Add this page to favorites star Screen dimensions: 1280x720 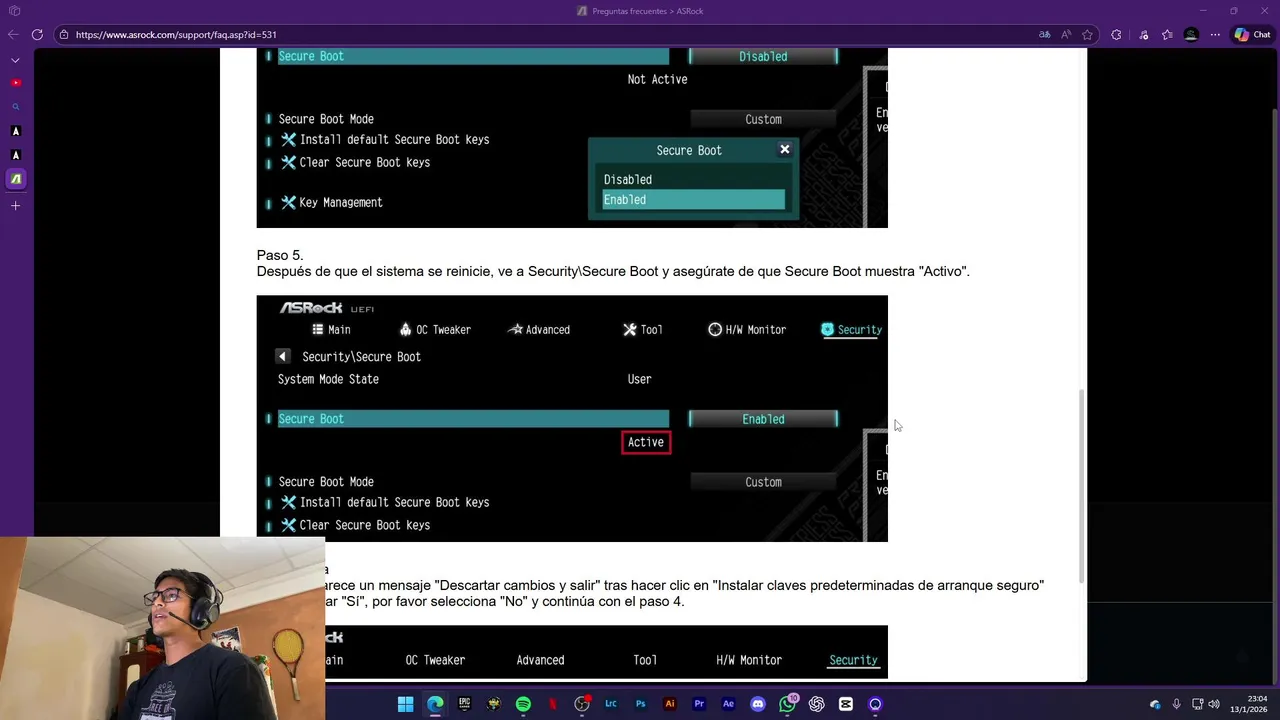(1087, 34)
